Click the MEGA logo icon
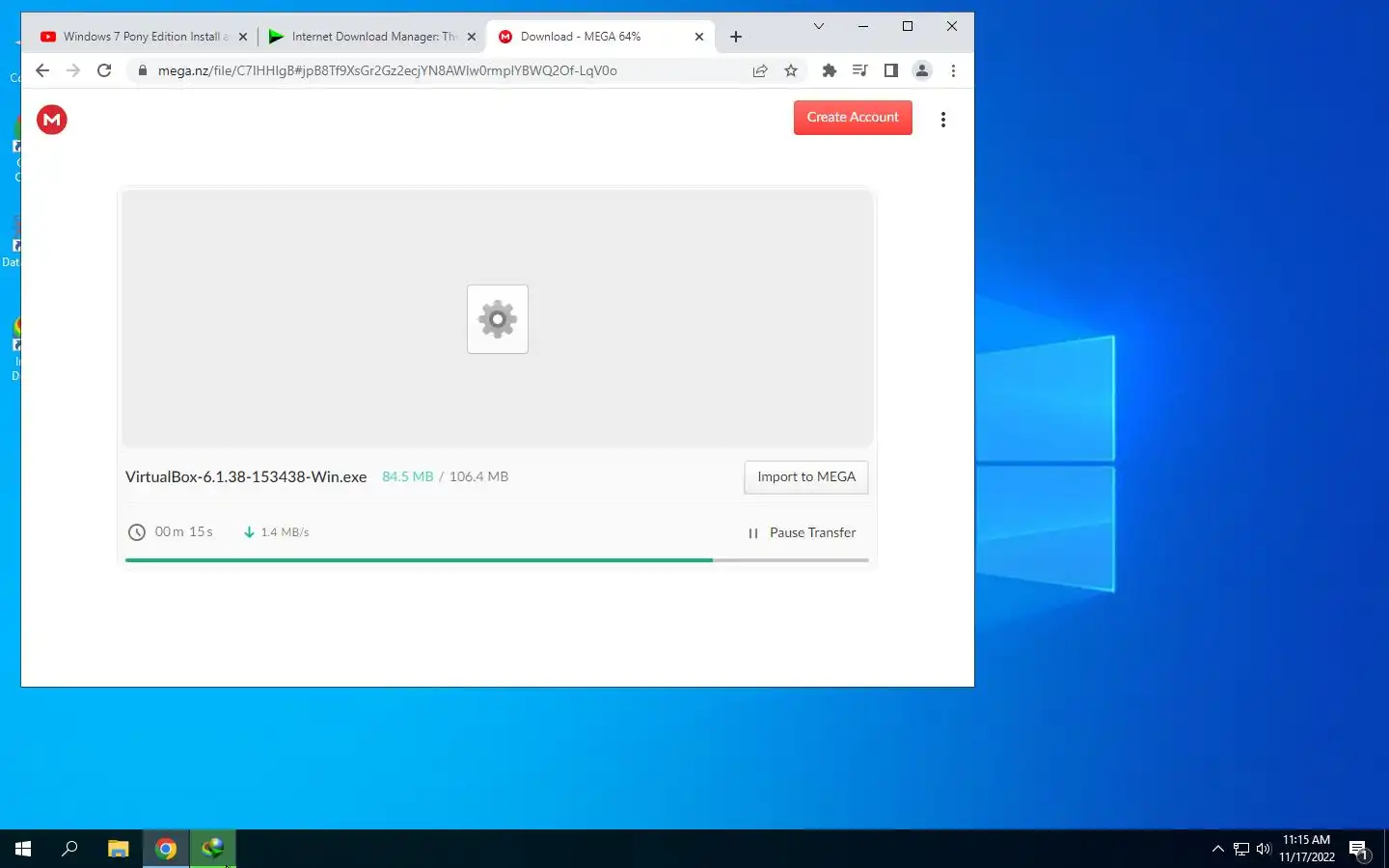1389x868 pixels. tap(52, 120)
